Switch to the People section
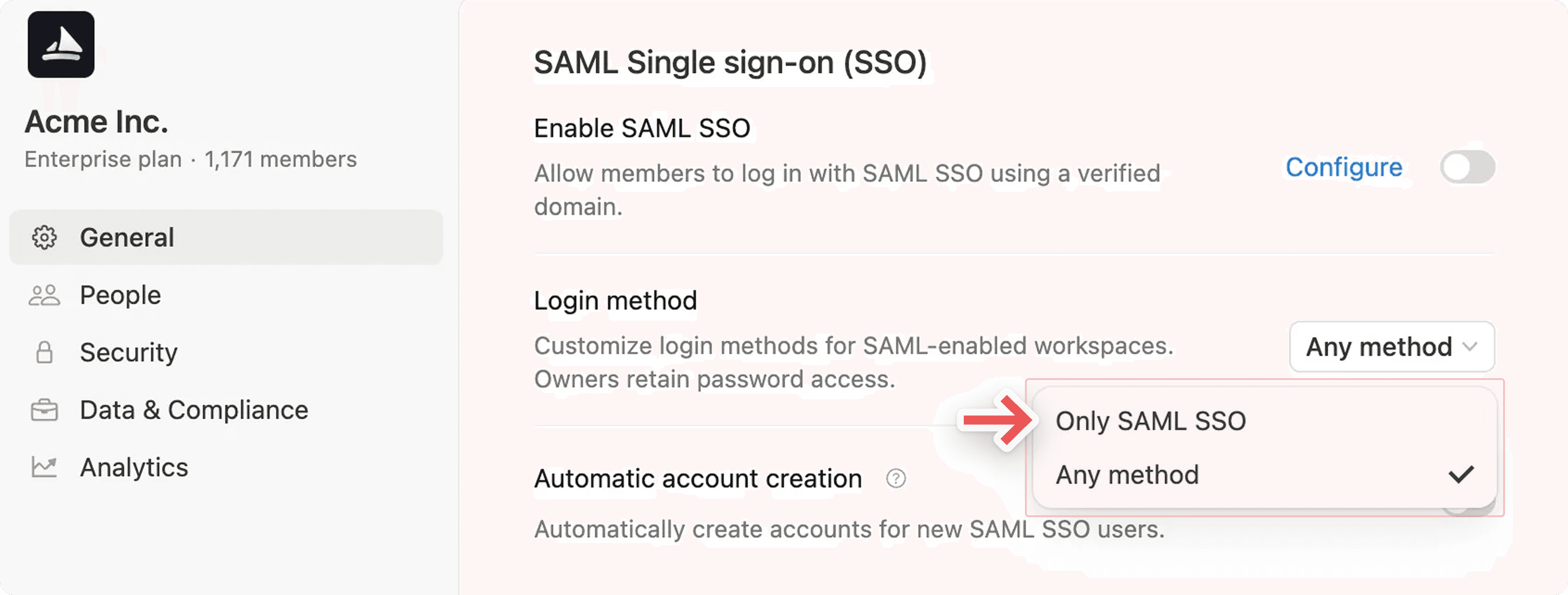Screen dimensions: 1568x595 pos(120,295)
